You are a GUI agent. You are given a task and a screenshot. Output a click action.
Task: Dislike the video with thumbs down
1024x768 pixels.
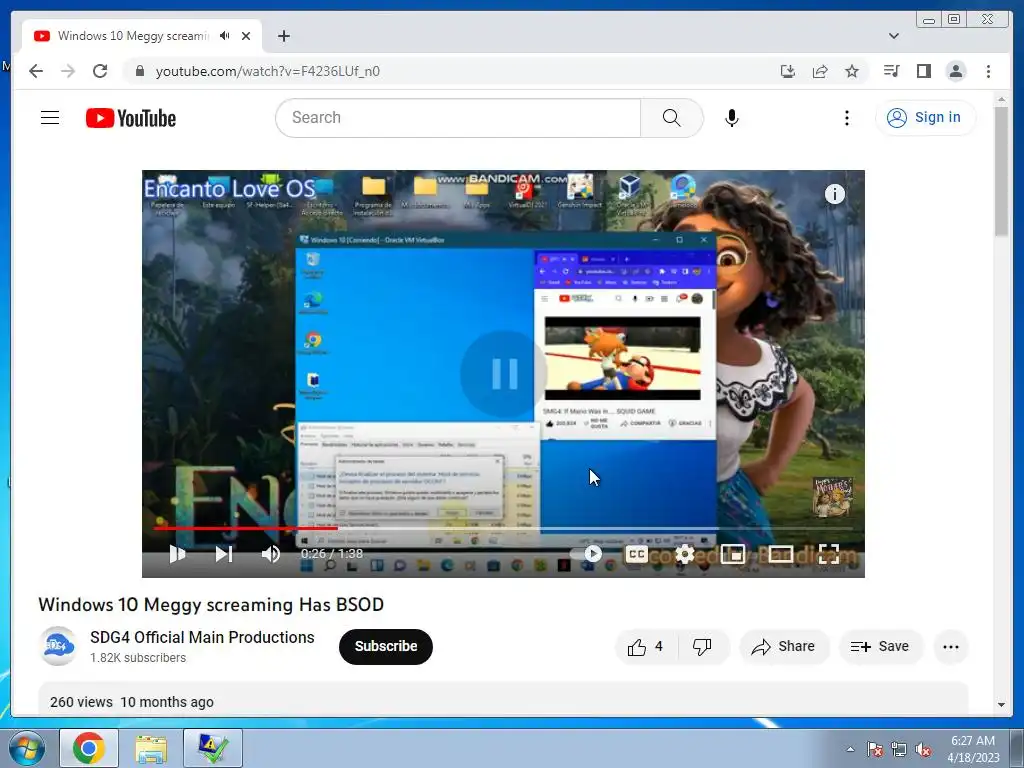(x=702, y=647)
